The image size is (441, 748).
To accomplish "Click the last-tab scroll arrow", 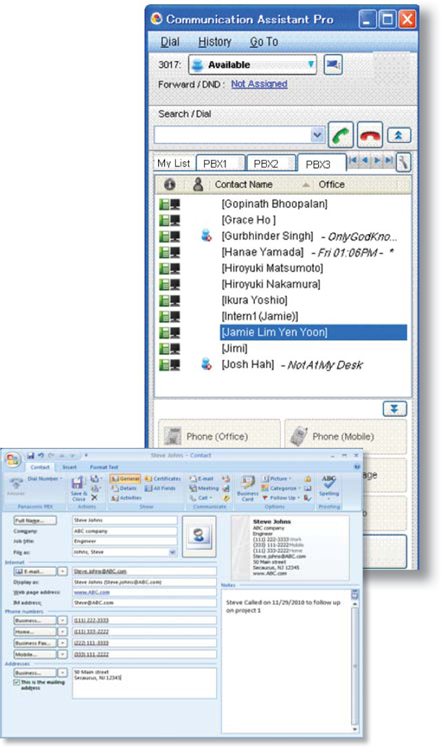I will [x=389, y=161].
